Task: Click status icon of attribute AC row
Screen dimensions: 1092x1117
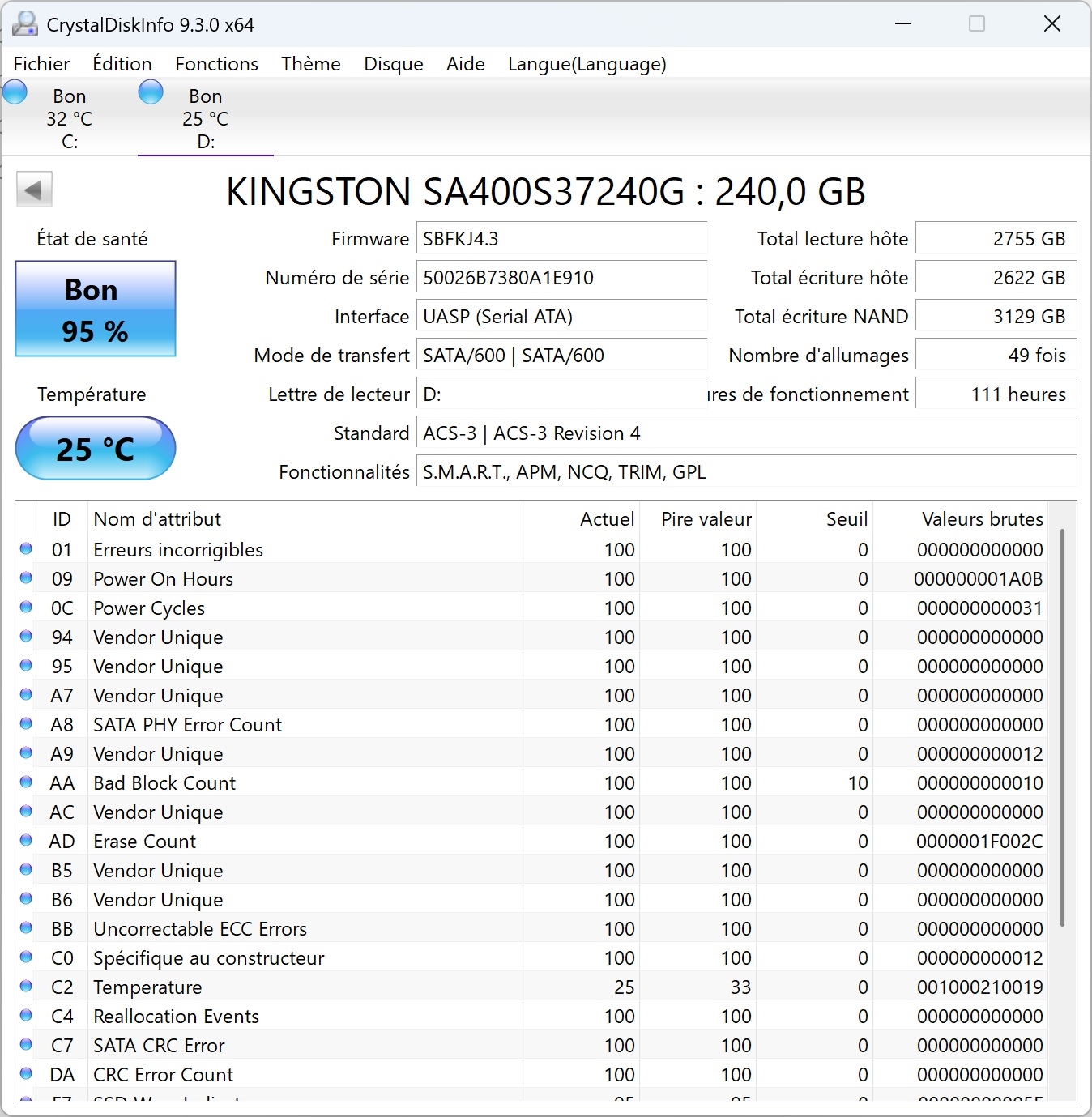Action: pos(26,812)
